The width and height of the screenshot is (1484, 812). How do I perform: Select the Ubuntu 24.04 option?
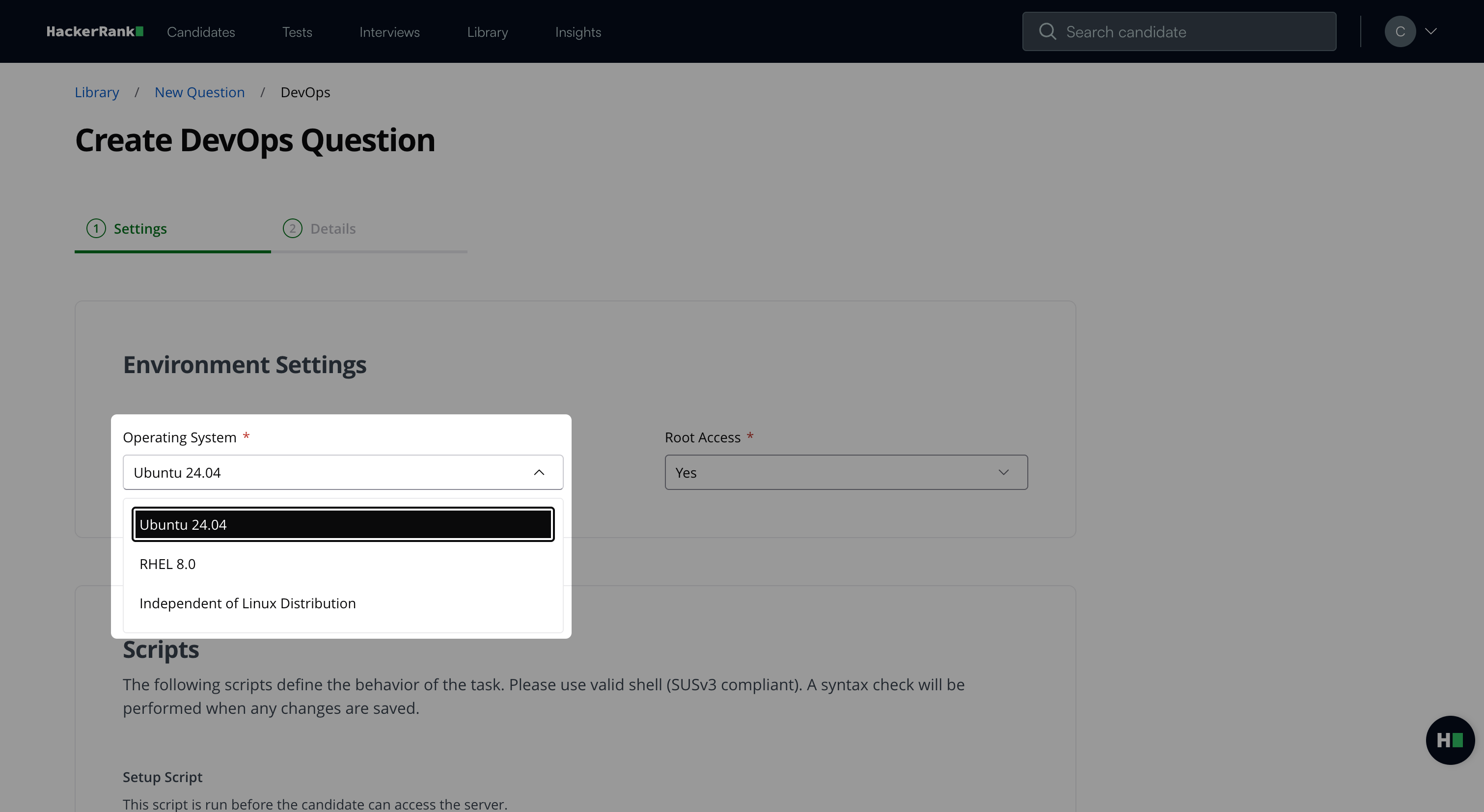(x=343, y=525)
